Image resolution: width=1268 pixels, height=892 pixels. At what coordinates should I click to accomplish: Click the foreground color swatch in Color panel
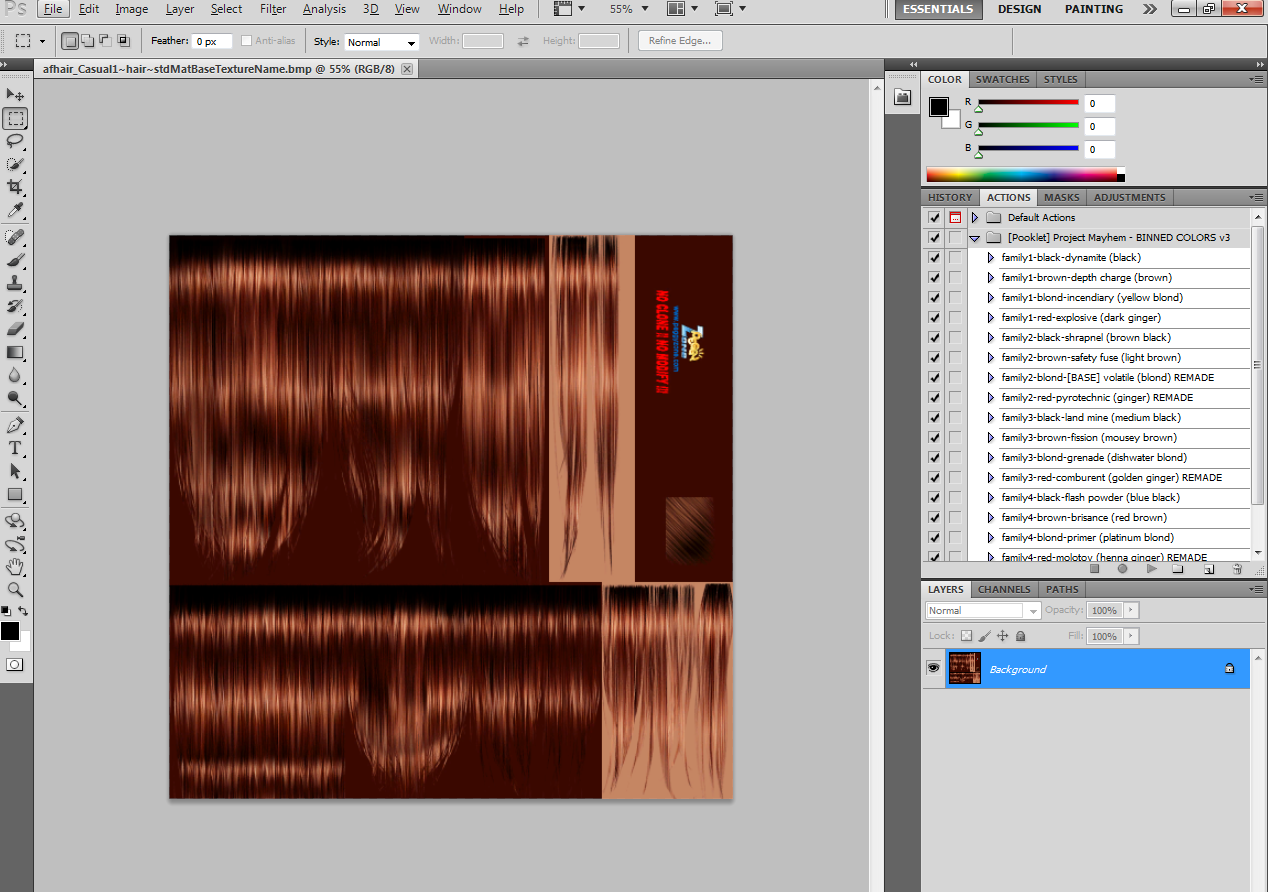(939, 107)
